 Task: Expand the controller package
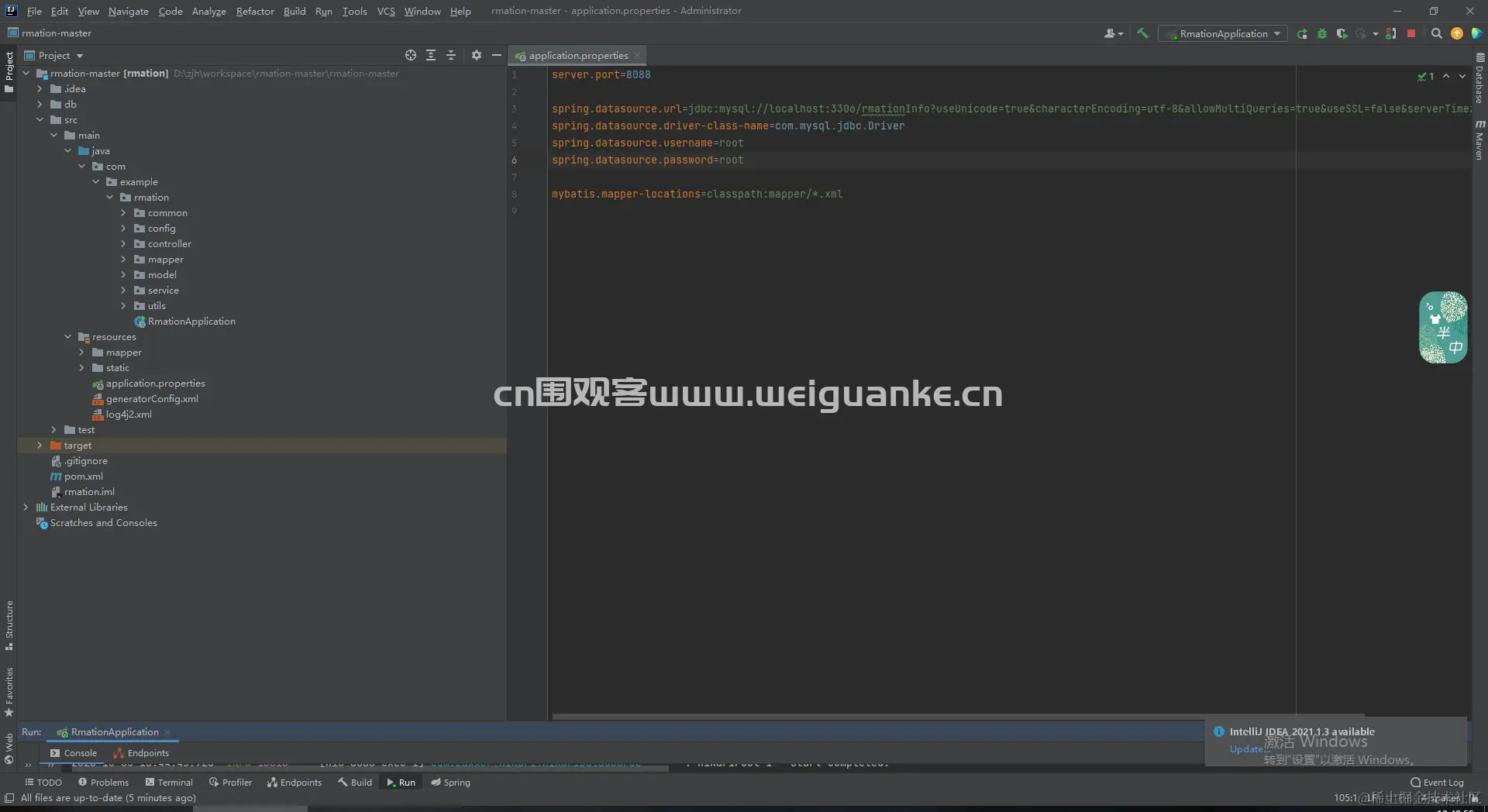tap(123, 243)
